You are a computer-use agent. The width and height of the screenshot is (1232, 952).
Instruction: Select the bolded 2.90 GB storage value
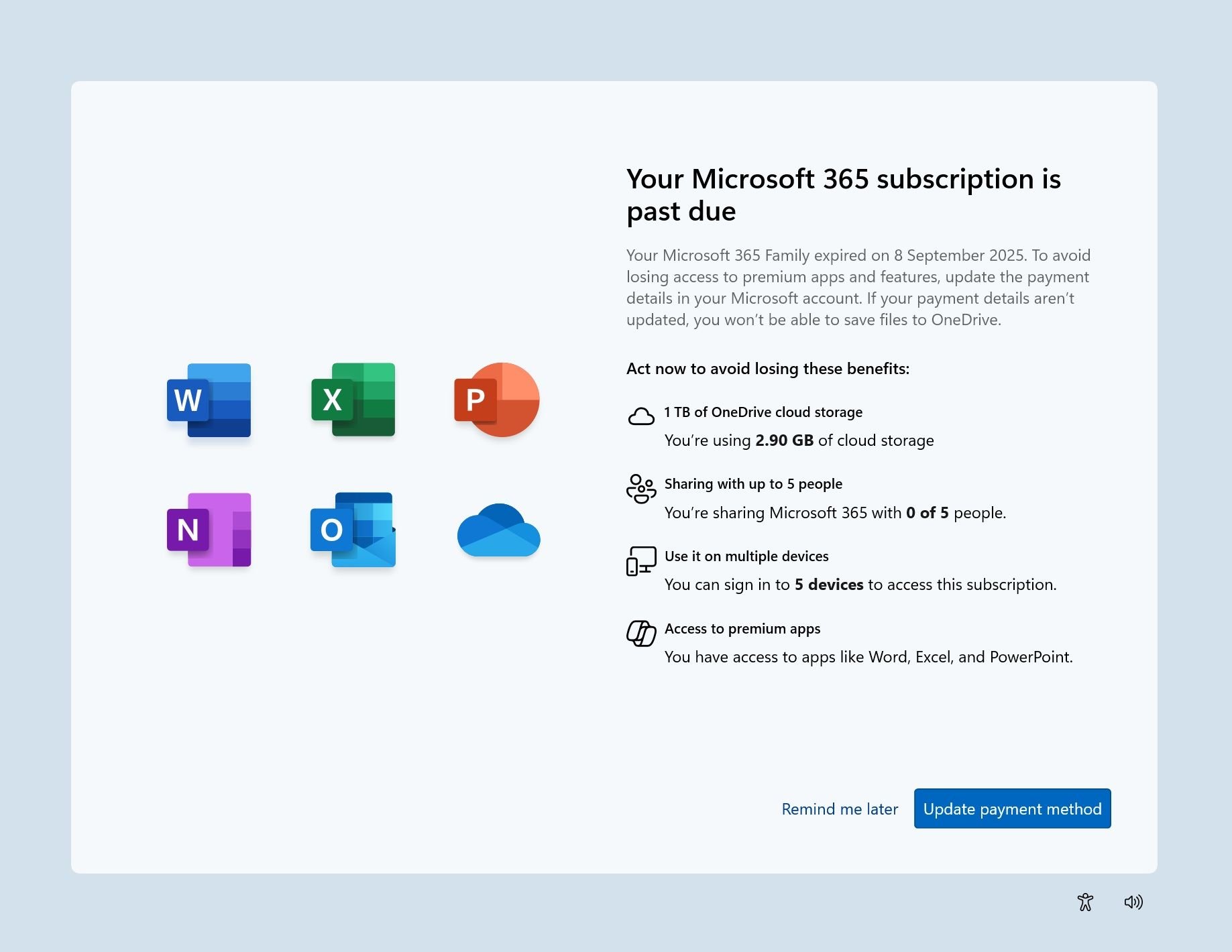point(783,440)
